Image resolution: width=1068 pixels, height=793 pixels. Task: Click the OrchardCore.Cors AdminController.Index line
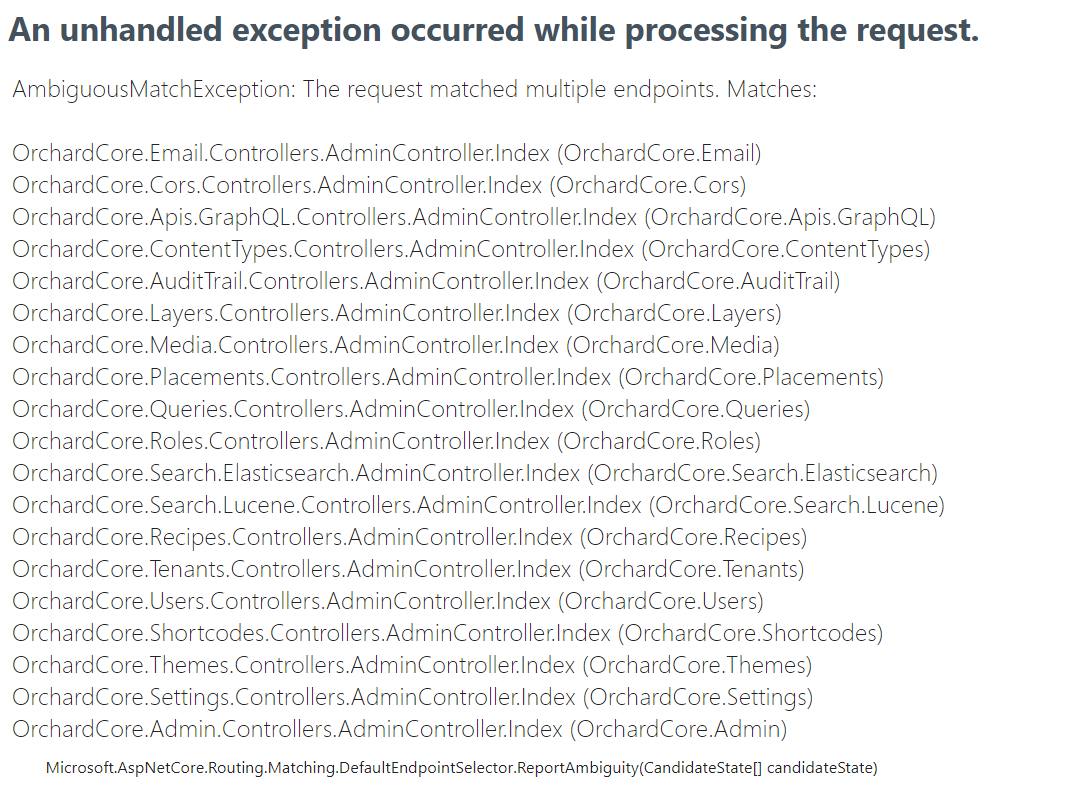(x=379, y=186)
